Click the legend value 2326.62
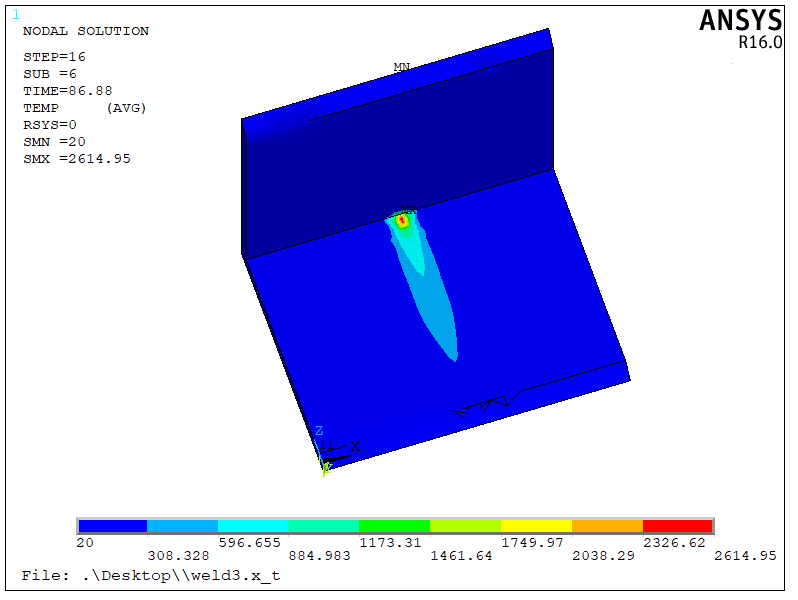Image resolution: width=798 pixels, height=600 pixels. pos(674,542)
